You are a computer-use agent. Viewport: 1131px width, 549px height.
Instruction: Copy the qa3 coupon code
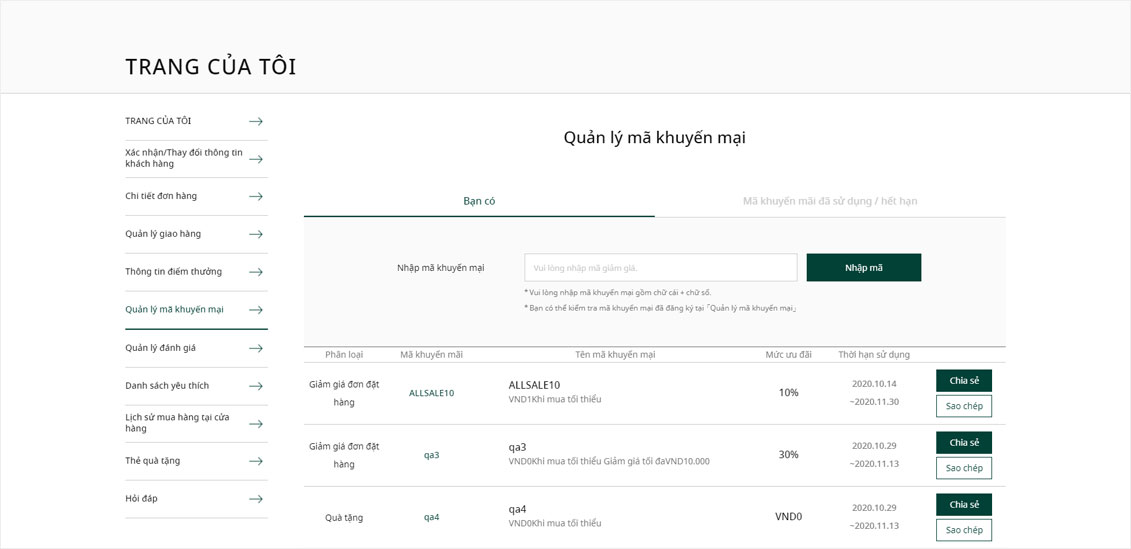click(963, 468)
